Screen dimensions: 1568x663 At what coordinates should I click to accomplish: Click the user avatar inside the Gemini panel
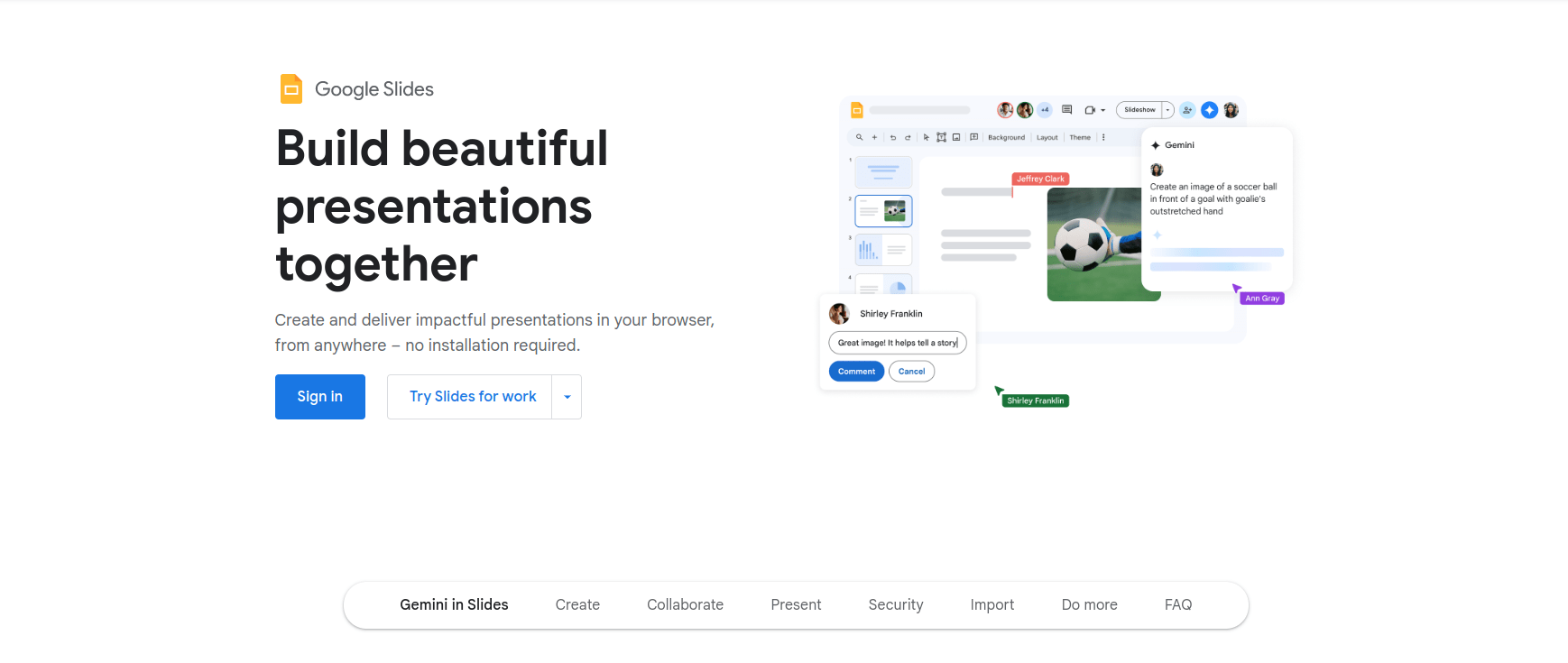(x=1157, y=170)
